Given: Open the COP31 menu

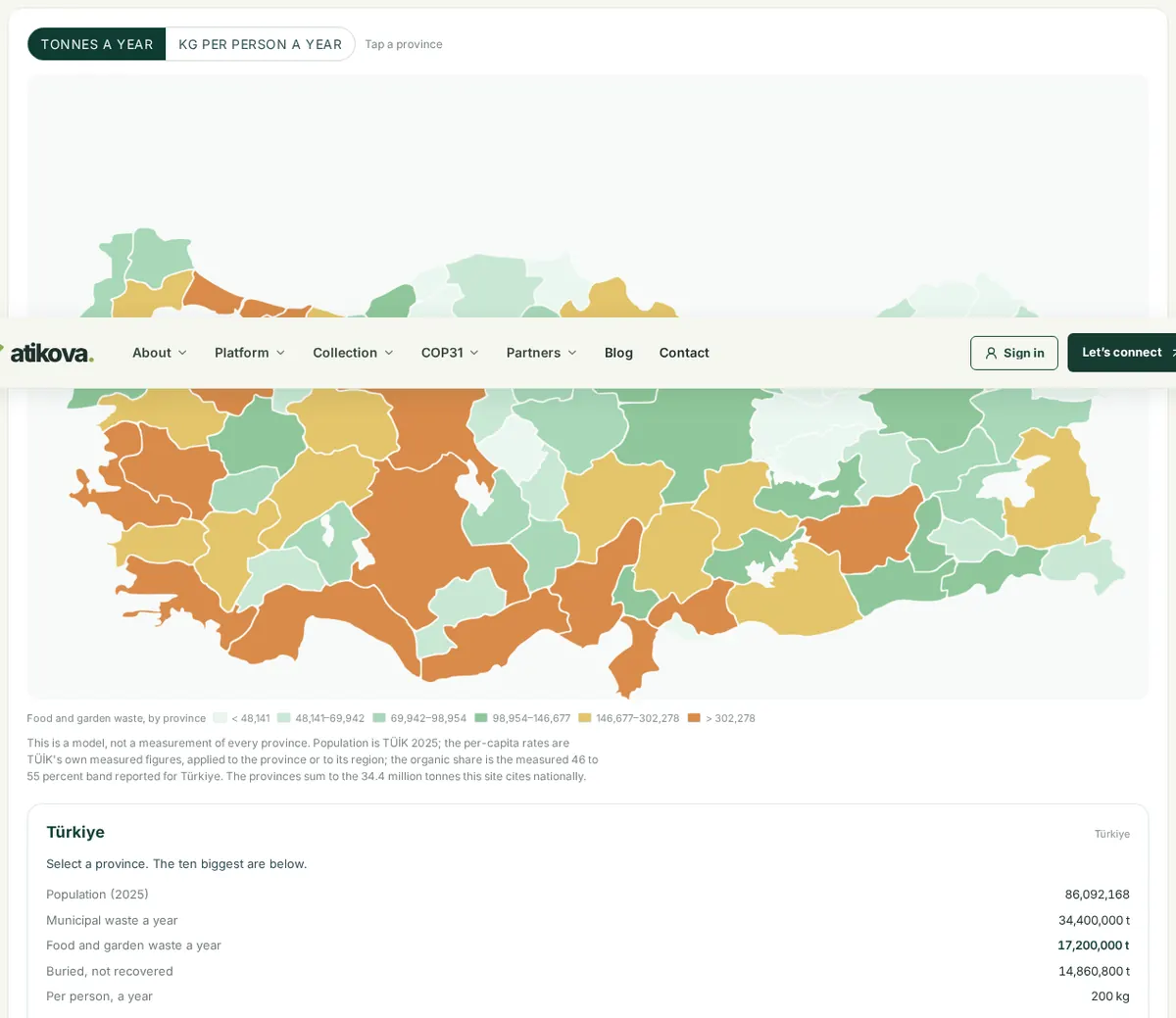Looking at the screenshot, I should click(450, 353).
